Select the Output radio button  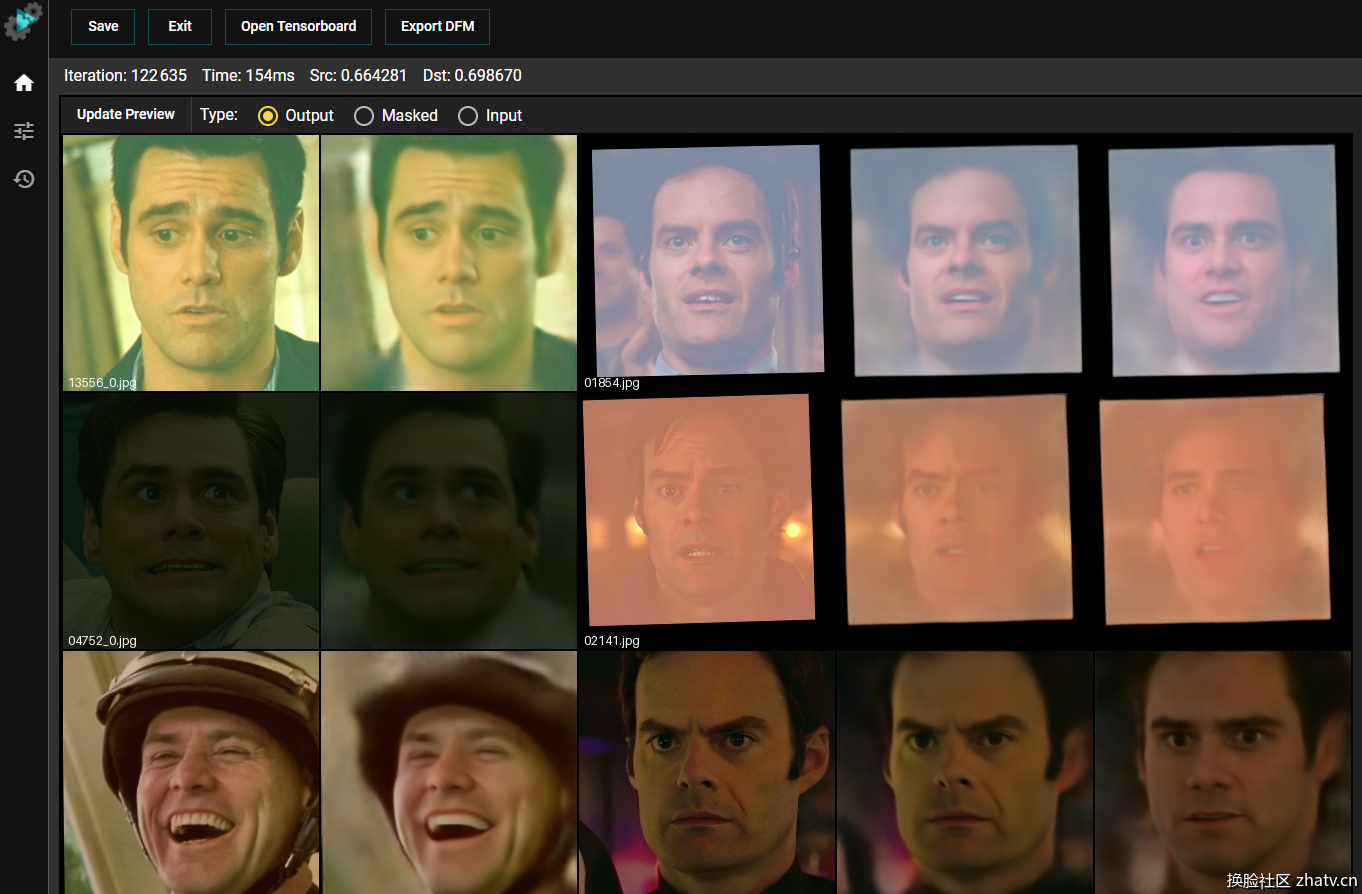[268, 116]
